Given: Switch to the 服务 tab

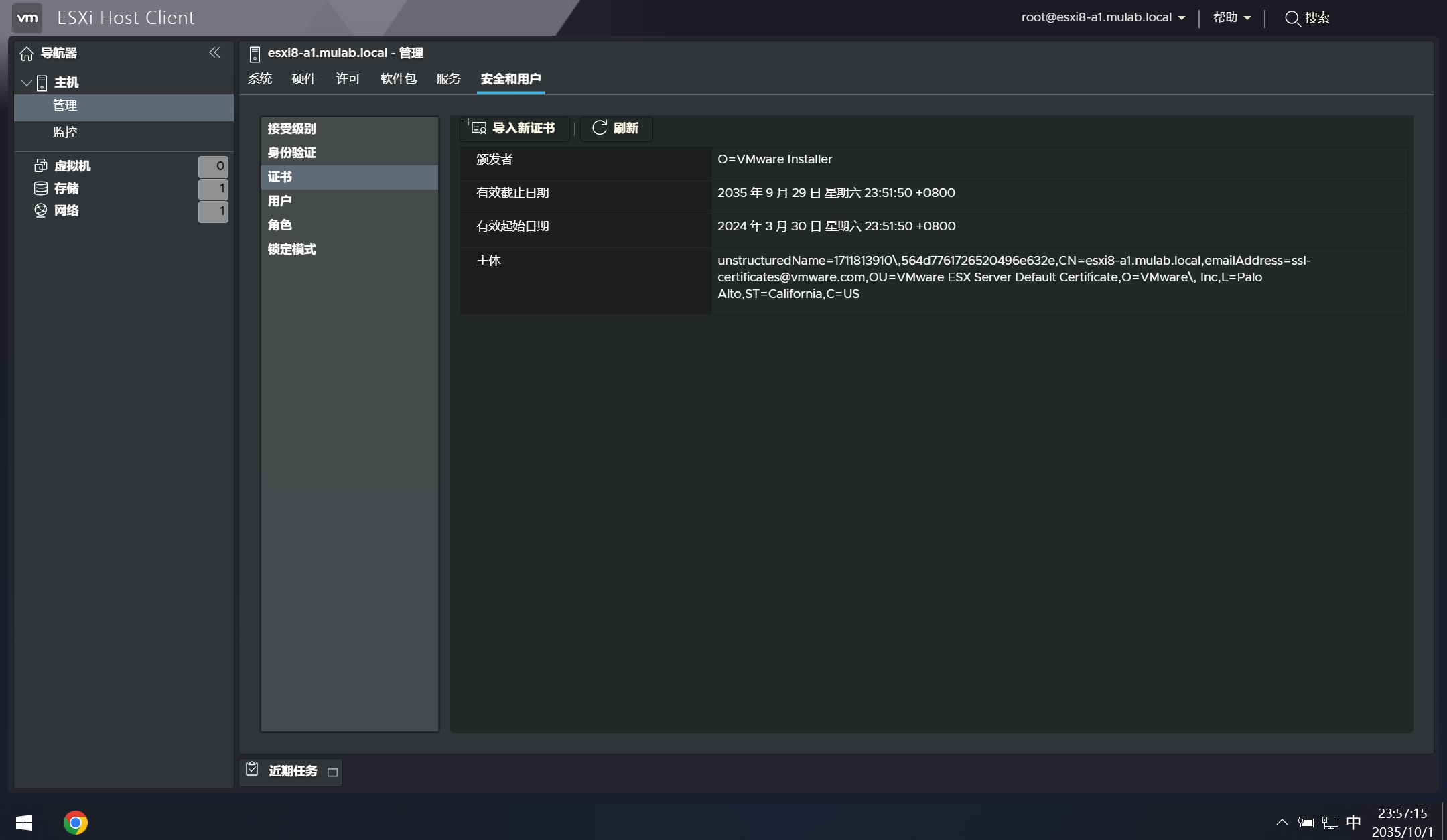Looking at the screenshot, I should [448, 79].
